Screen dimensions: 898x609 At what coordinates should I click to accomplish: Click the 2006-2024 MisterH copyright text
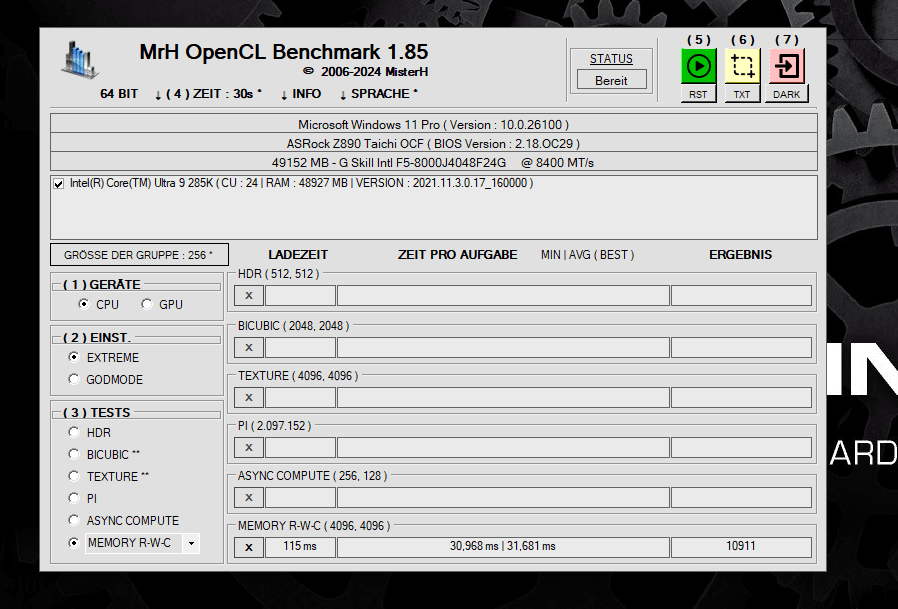click(365, 72)
